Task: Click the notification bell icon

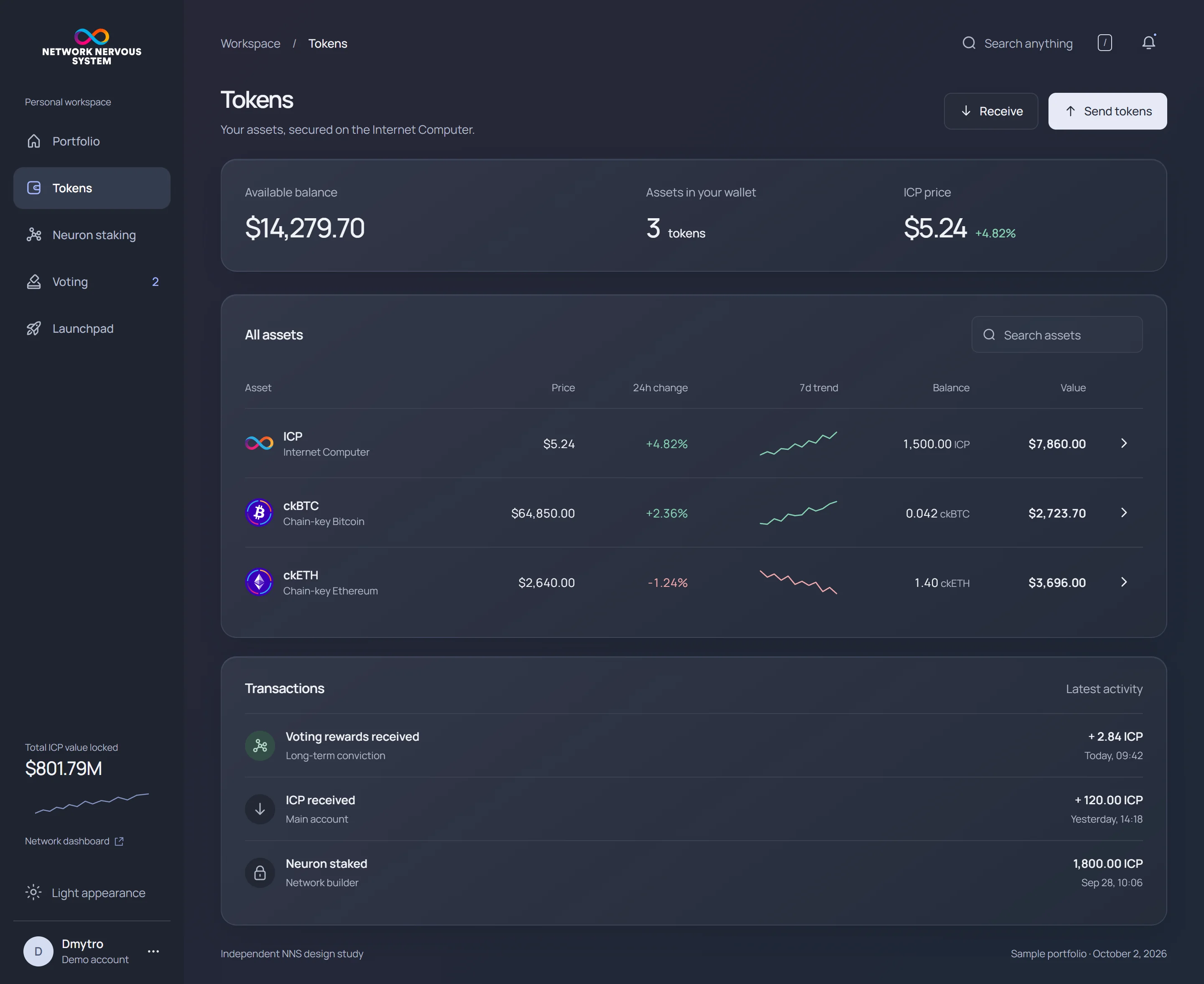Action: click(x=1148, y=43)
